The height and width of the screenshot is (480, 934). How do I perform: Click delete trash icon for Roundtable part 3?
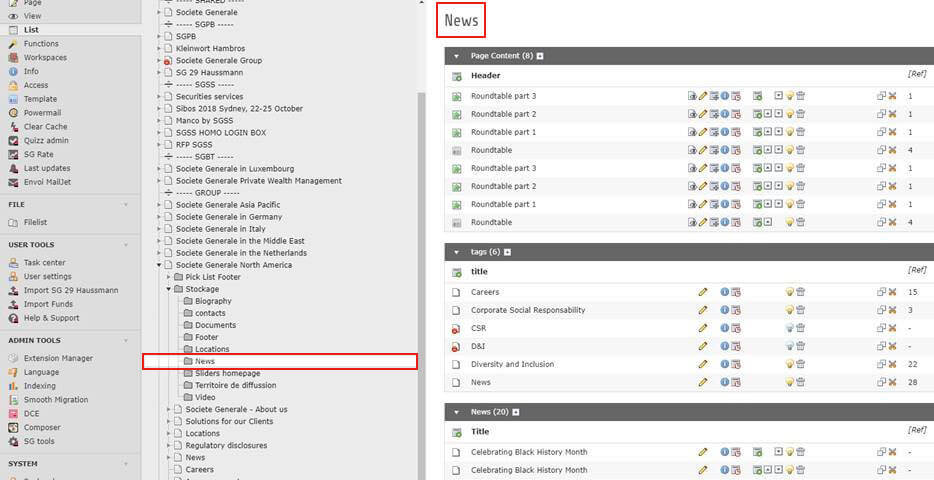800,96
